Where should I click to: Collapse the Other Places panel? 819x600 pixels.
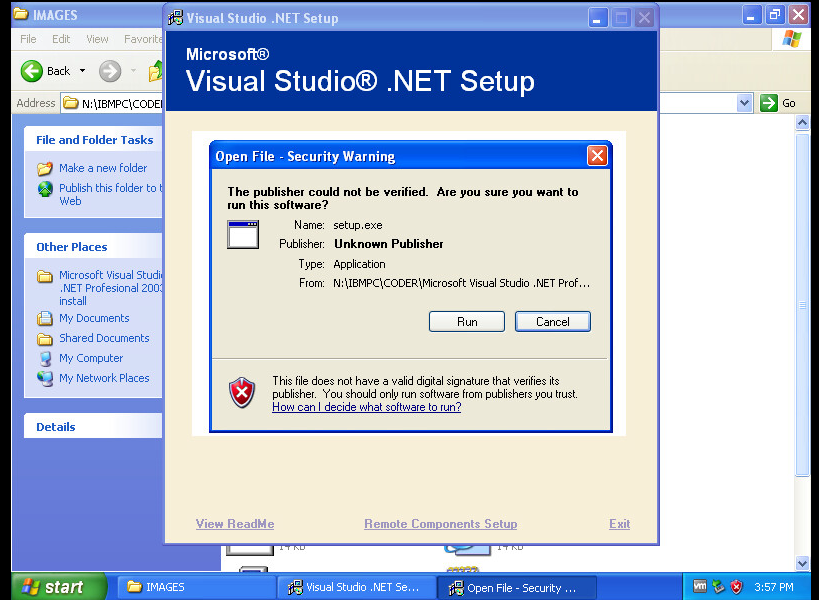[x=93, y=247]
